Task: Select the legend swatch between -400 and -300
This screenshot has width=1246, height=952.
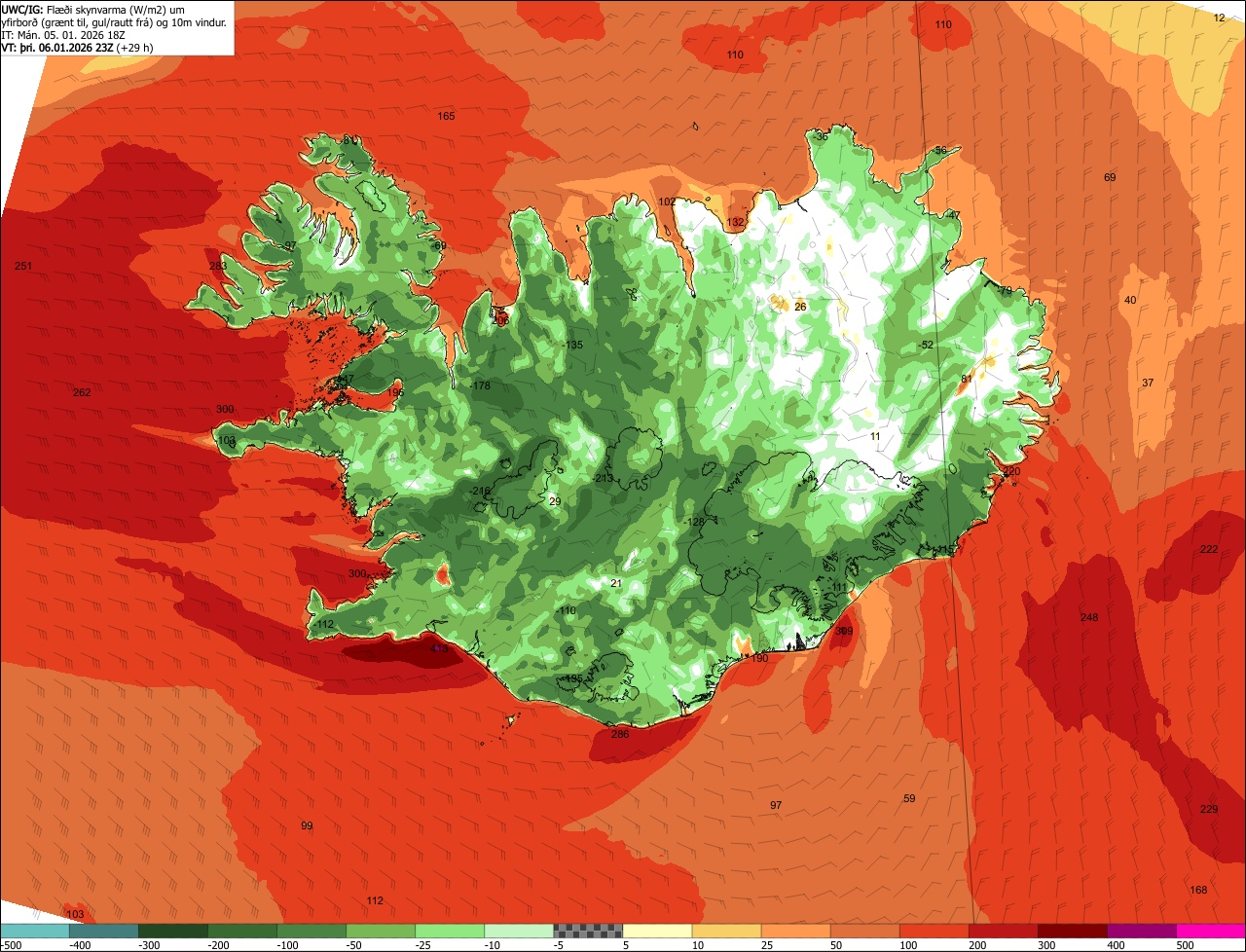Action: [x=104, y=931]
